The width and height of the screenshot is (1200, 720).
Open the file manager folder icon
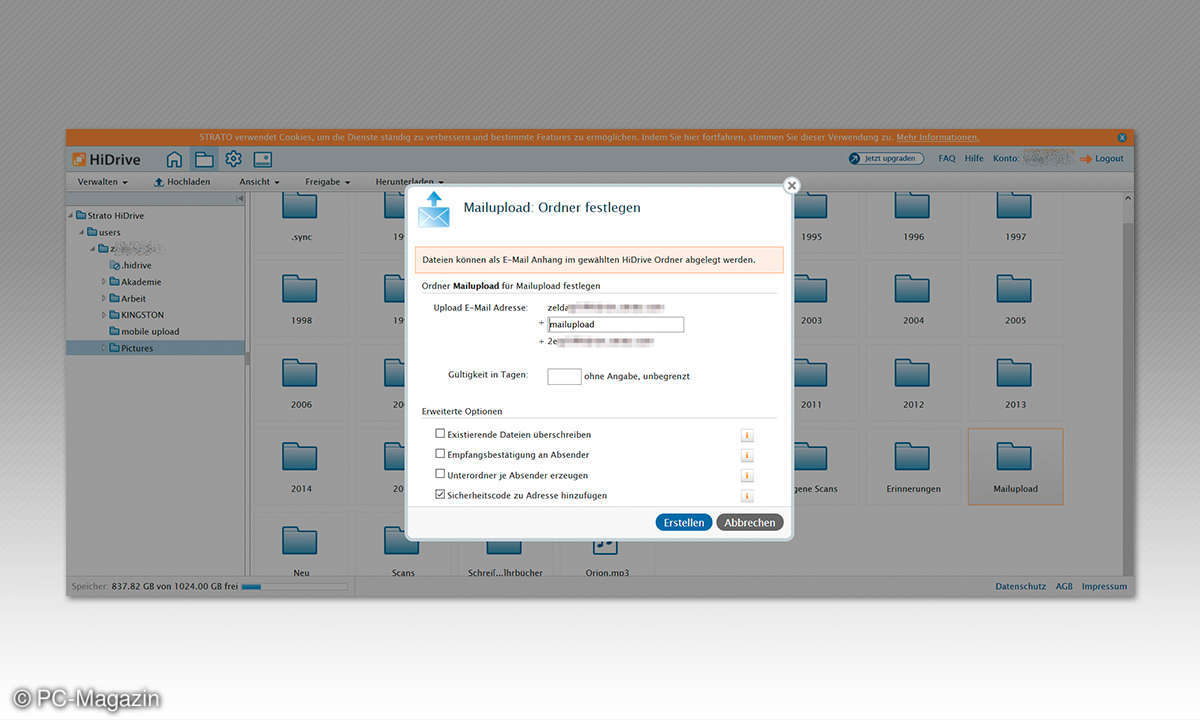[204, 159]
